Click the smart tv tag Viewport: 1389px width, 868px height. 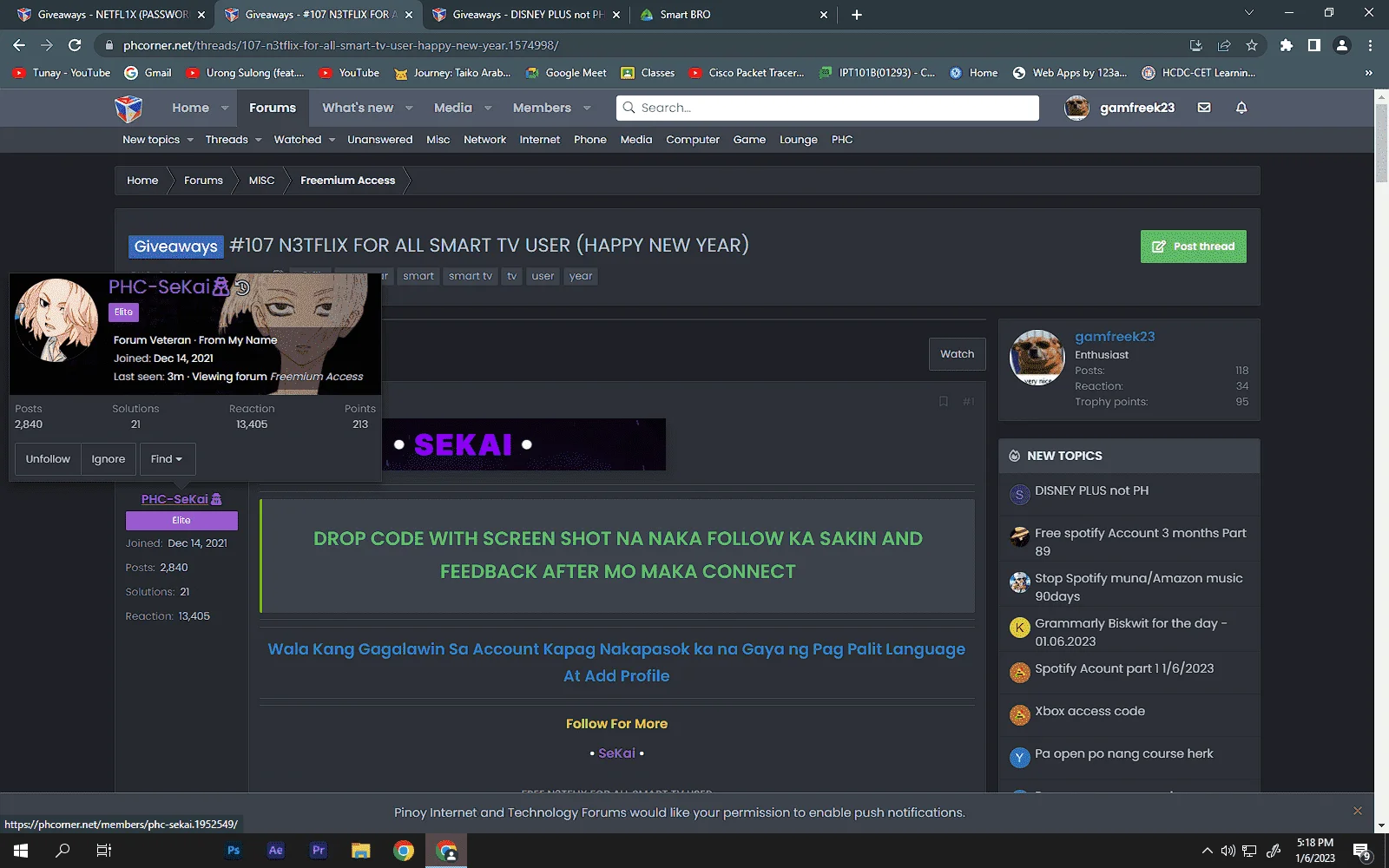pyautogui.click(x=471, y=276)
